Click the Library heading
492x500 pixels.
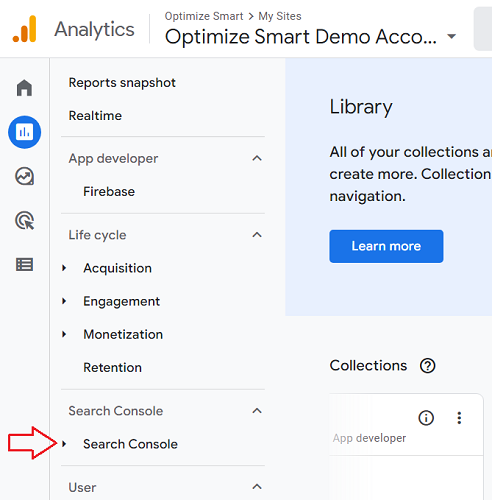361,107
